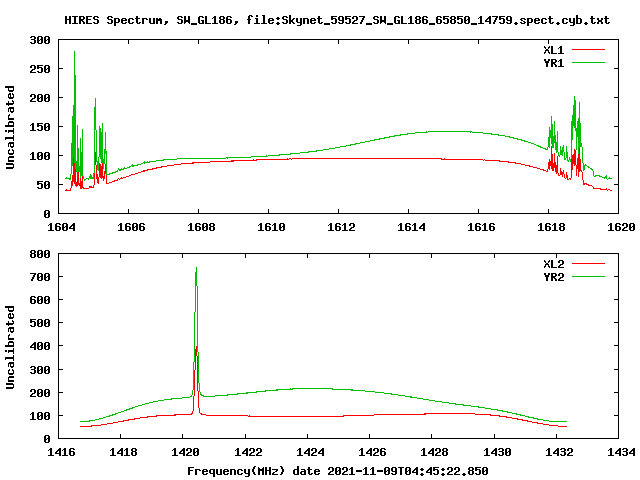
Task: Click the 150 y-axis tick label
Action: pyautogui.click(x=40, y=127)
